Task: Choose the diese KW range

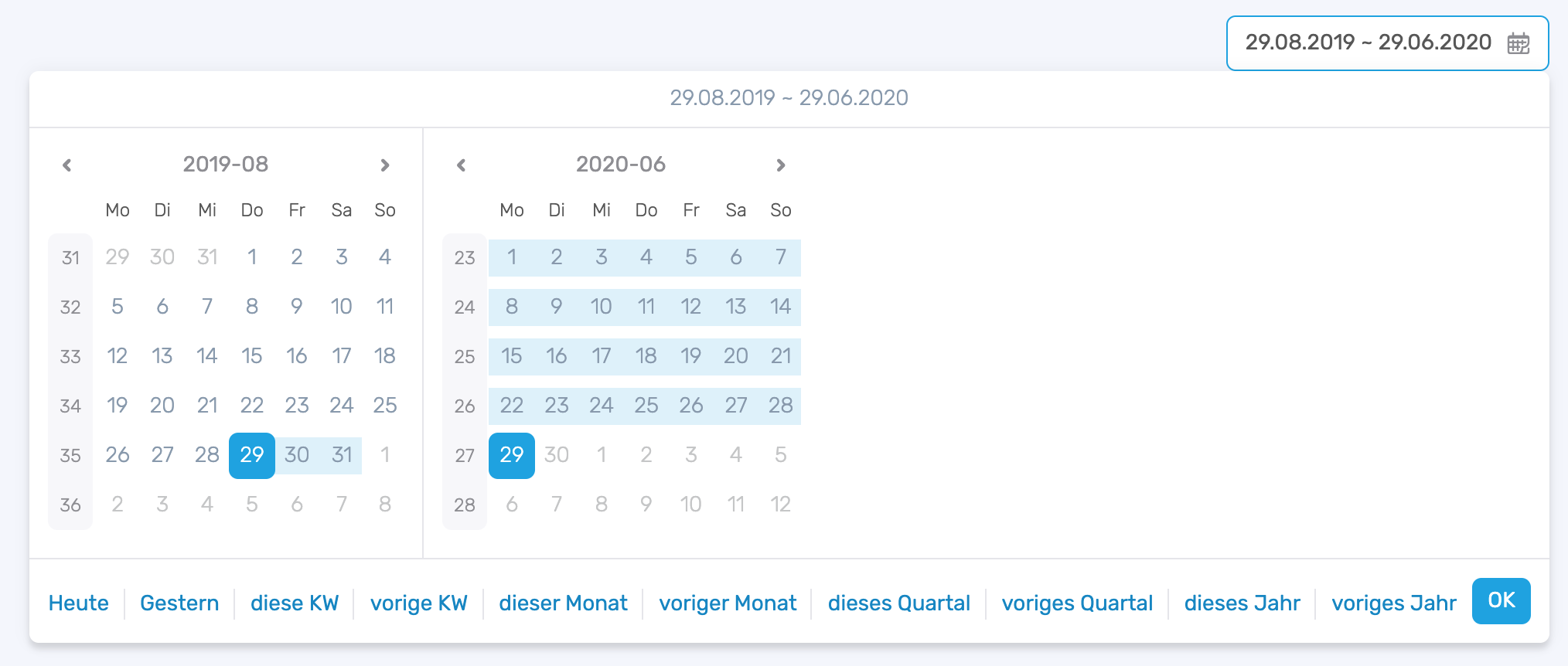Action: (x=295, y=603)
